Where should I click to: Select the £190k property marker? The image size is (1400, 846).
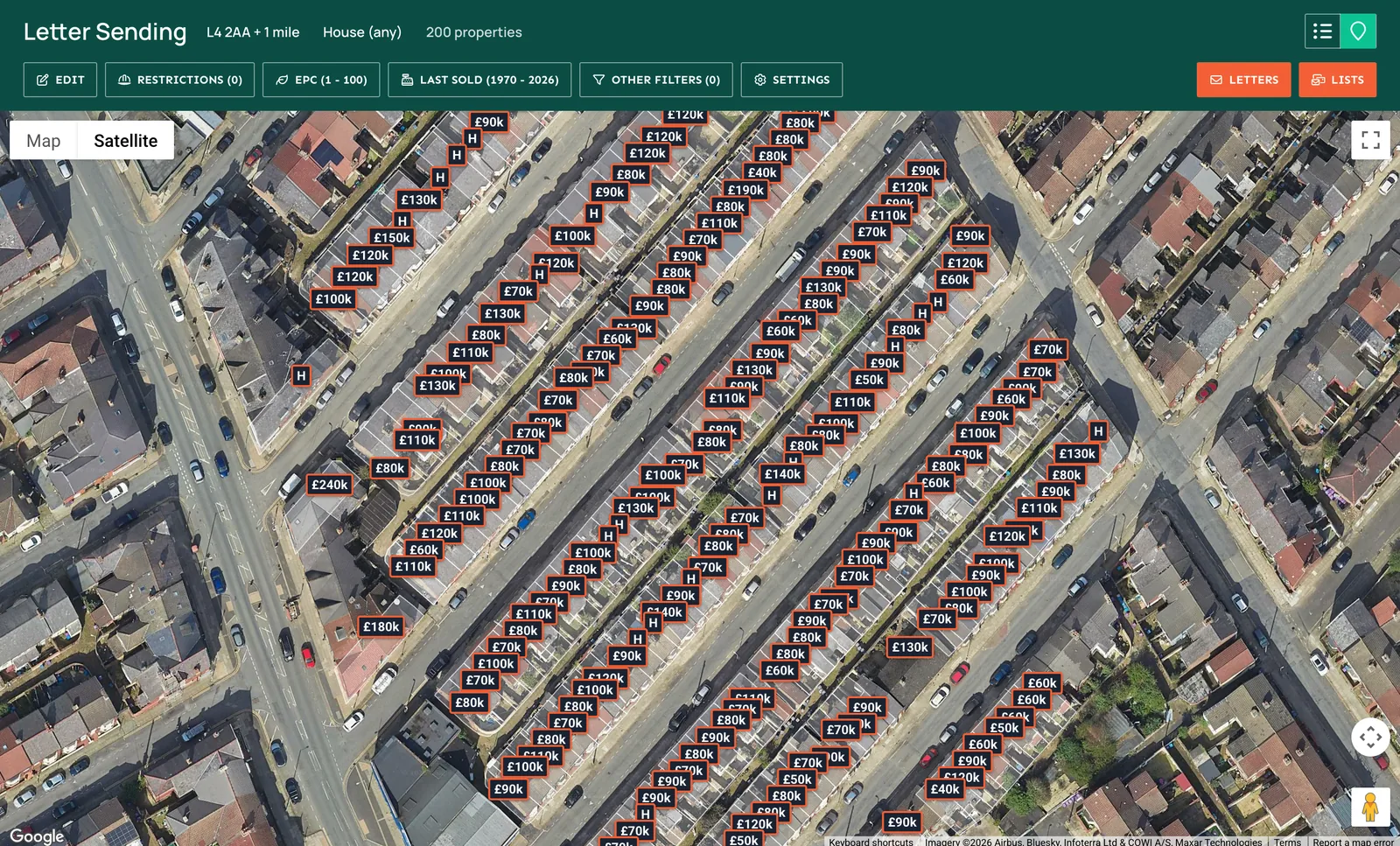pyautogui.click(x=746, y=190)
